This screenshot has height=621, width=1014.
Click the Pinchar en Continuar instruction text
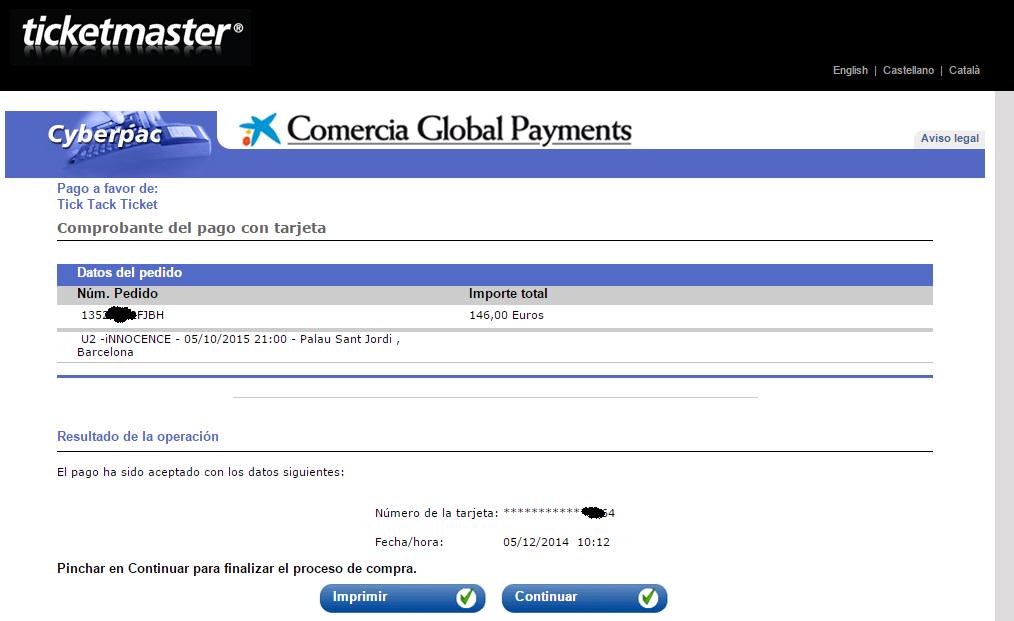pos(237,569)
